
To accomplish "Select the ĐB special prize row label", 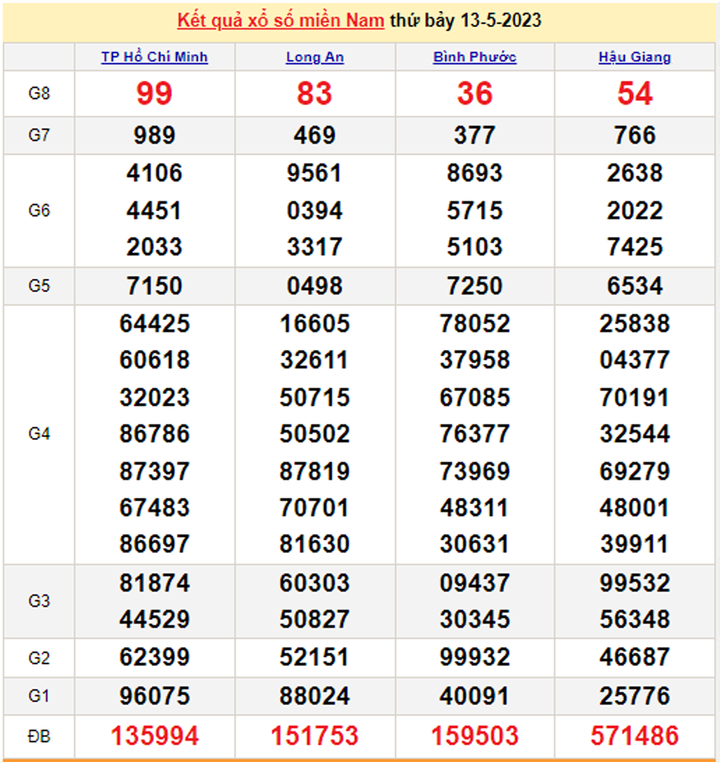I will (39, 737).
